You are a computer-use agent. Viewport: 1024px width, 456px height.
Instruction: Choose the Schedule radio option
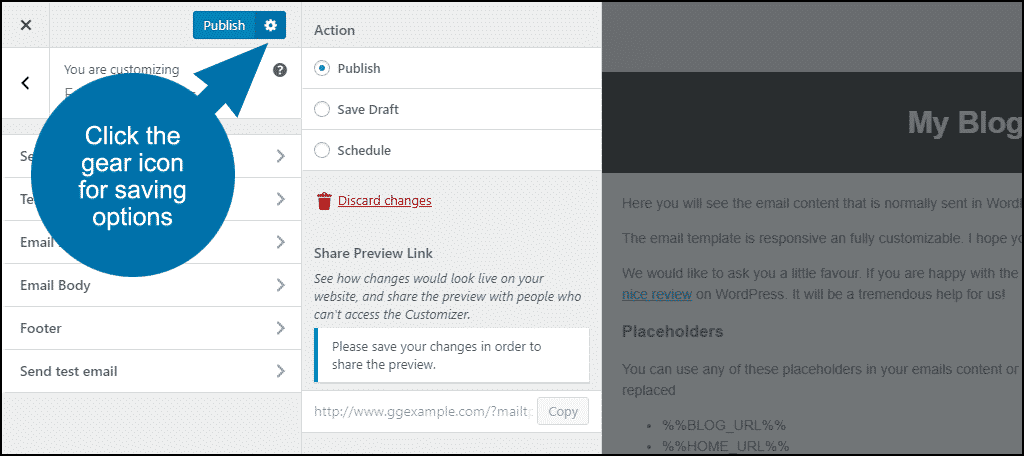click(322, 150)
